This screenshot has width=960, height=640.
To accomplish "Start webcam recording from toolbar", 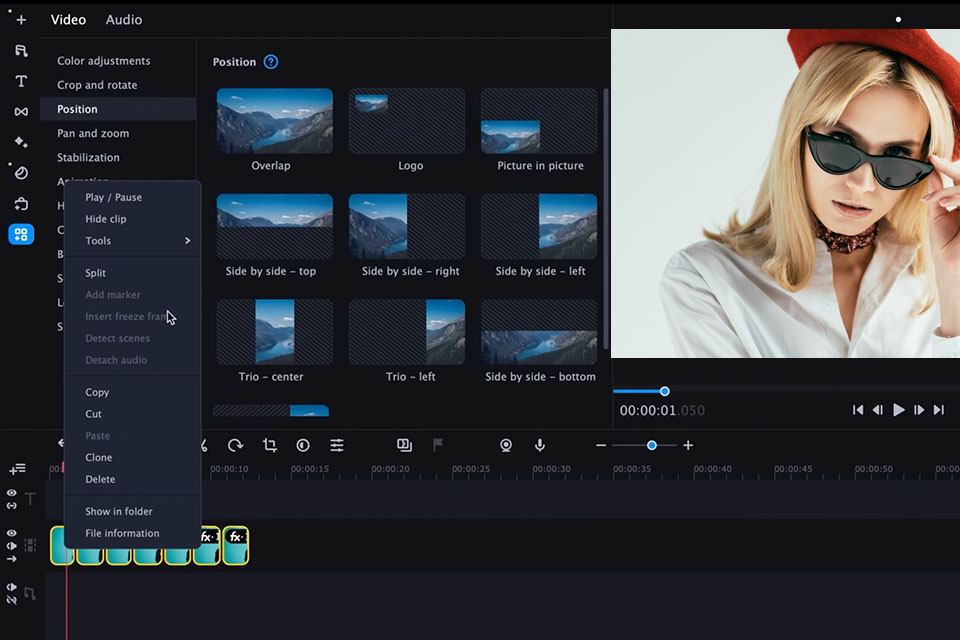I will click(506, 445).
